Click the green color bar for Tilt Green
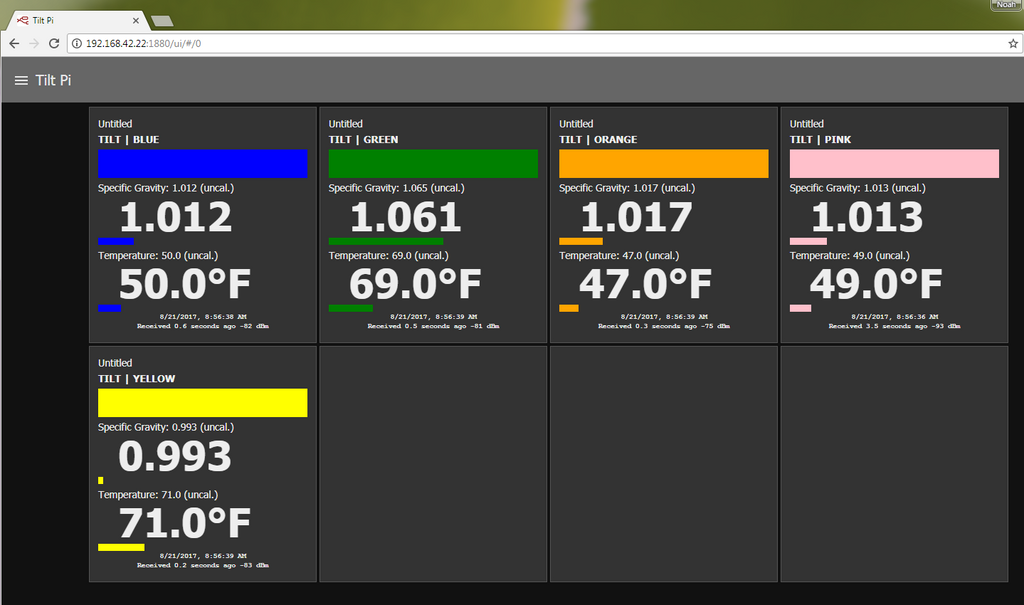This screenshot has height=605, width=1024. point(433,164)
